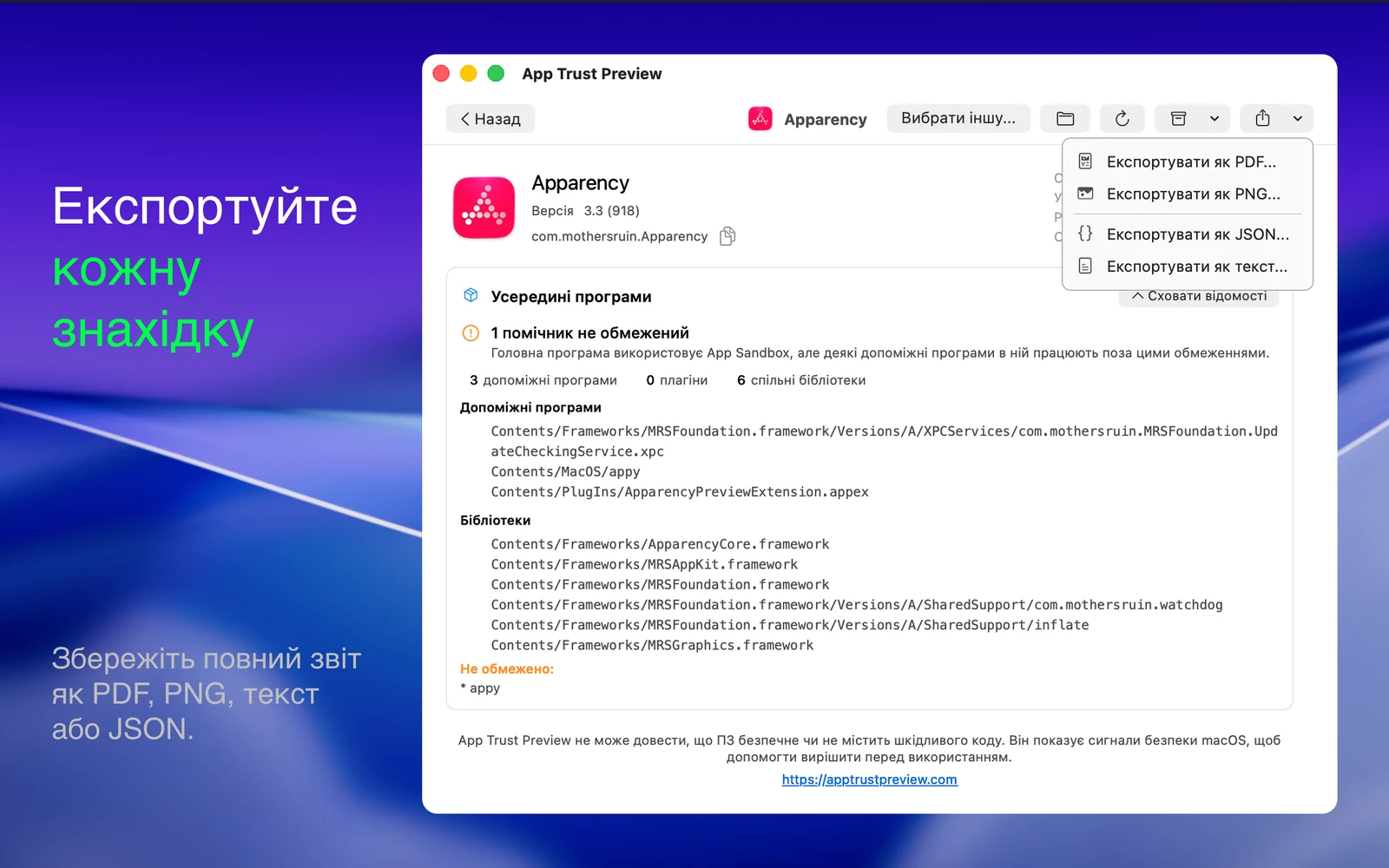Select Експортувати як PDF... menu item
The image size is (1389, 868).
pyautogui.click(x=1188, y=161)
